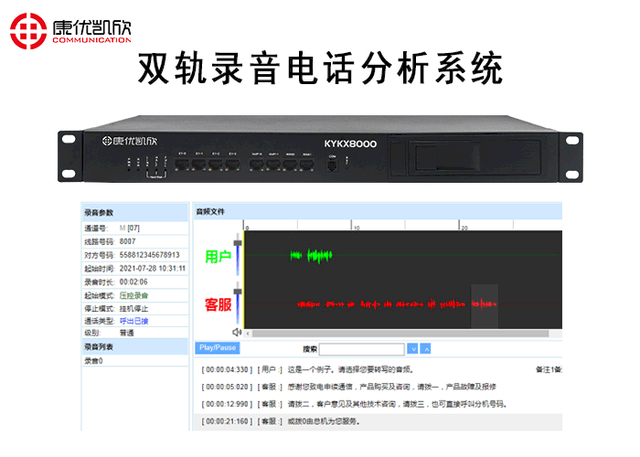
Task: Click the 压控录音 start mode link
Action: (x=134, y=295)
